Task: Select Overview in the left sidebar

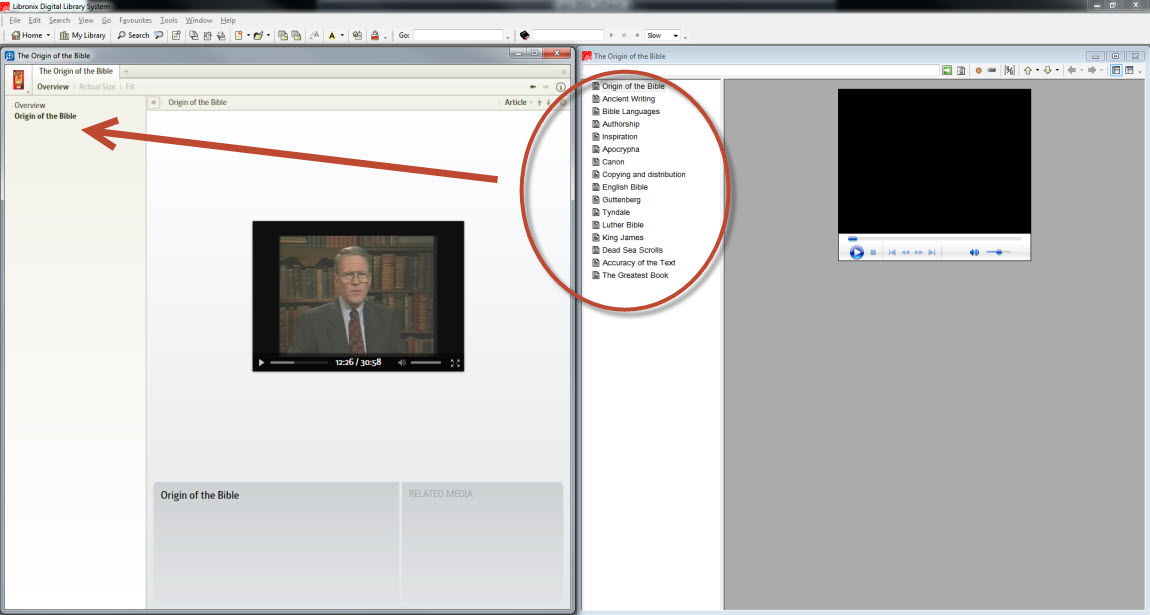Action: click(30, 106)
